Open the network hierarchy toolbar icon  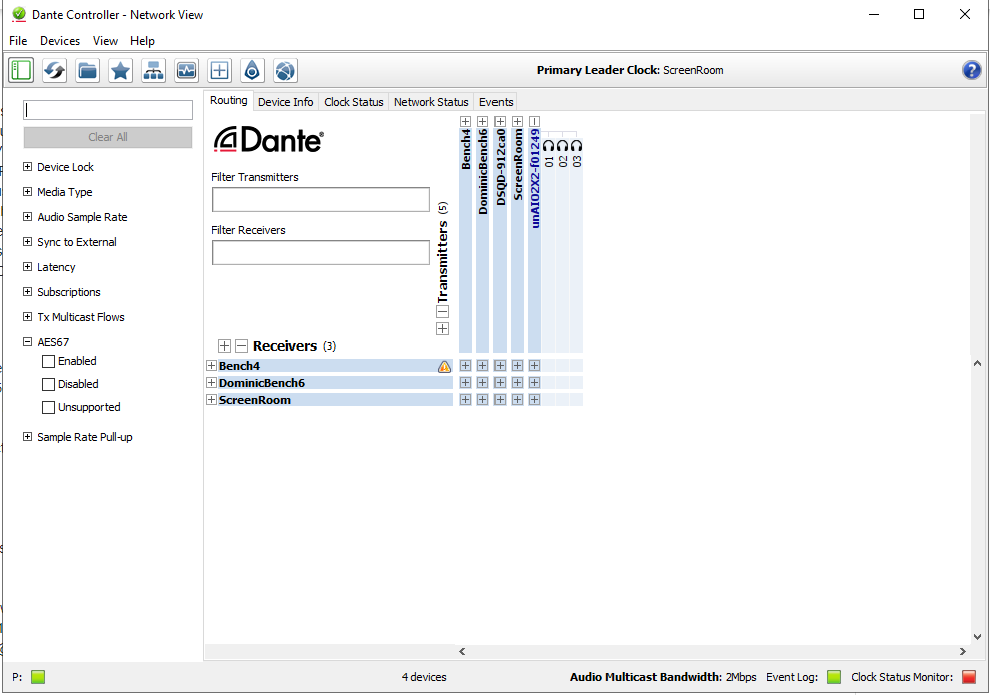coord(153,70)
